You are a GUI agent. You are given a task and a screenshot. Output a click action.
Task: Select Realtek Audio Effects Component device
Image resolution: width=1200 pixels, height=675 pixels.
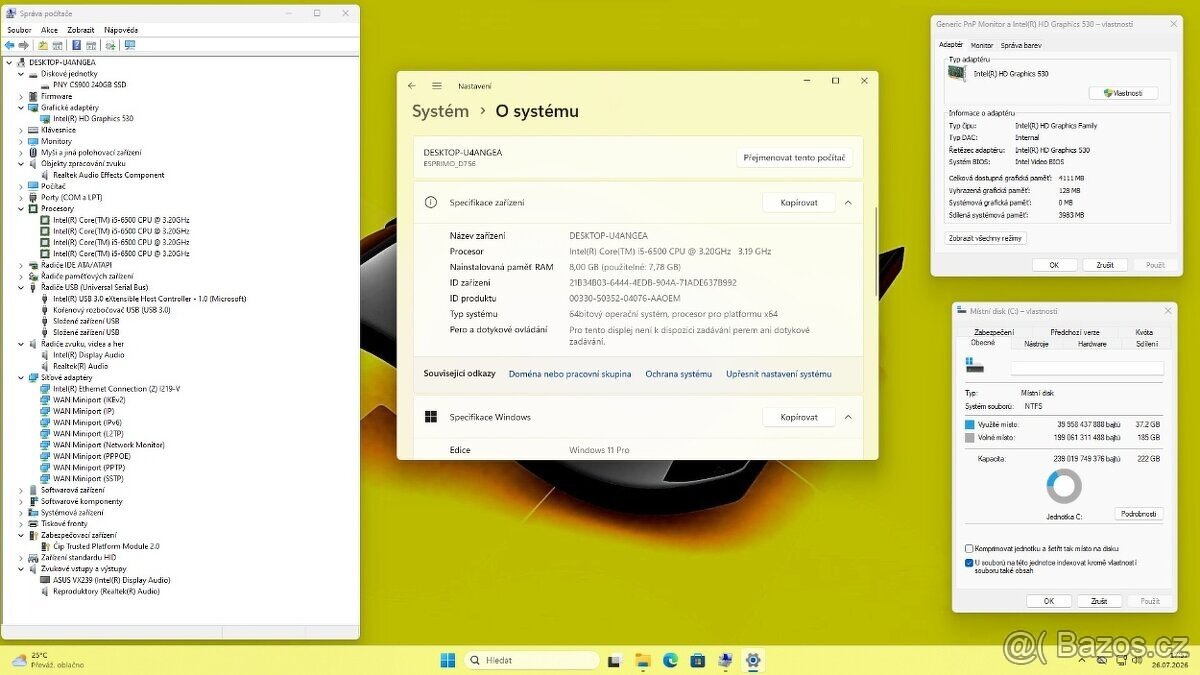click(x=108, y=175)
